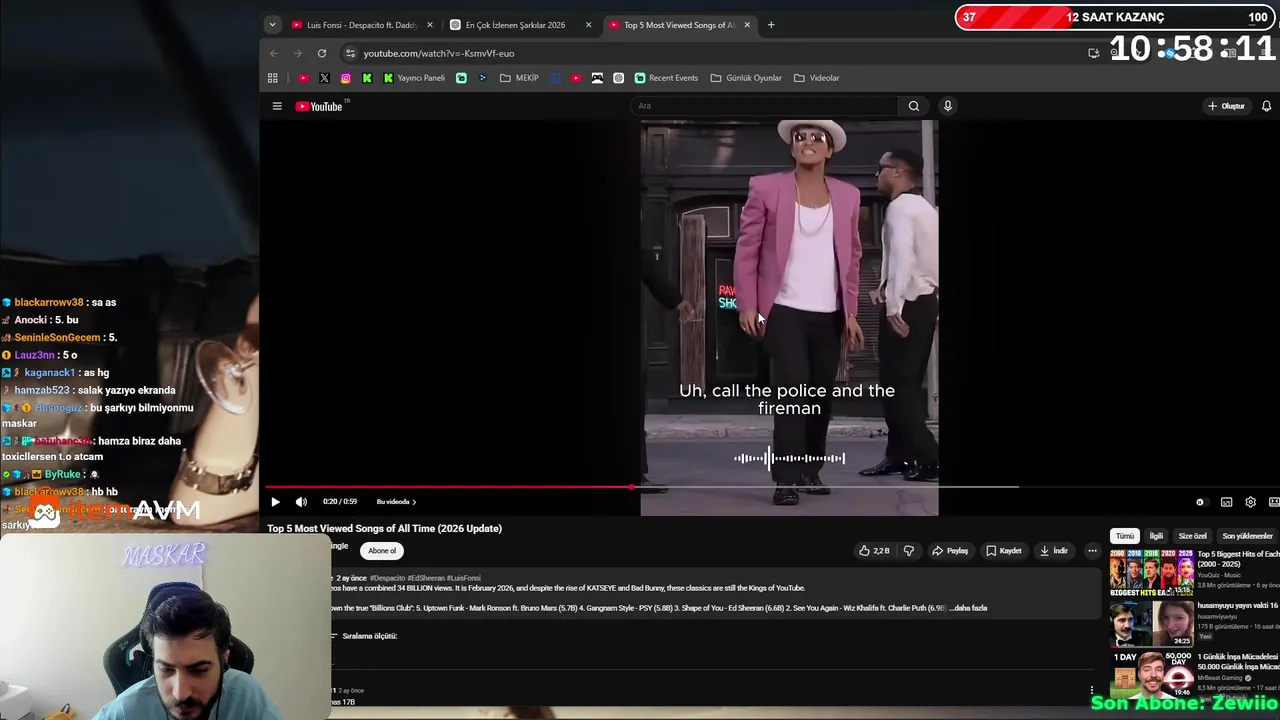
Task: Open 'Recent Events' bookmark
Action: pyautogui.click(x=666, y=78)
